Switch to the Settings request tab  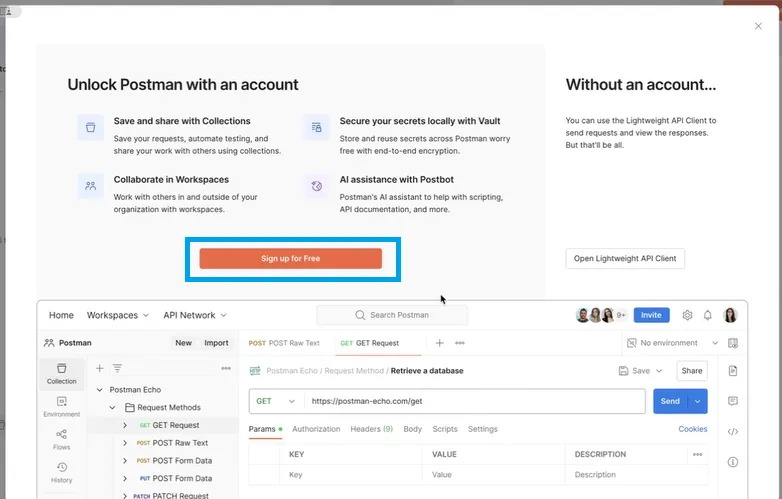(483, 429)
